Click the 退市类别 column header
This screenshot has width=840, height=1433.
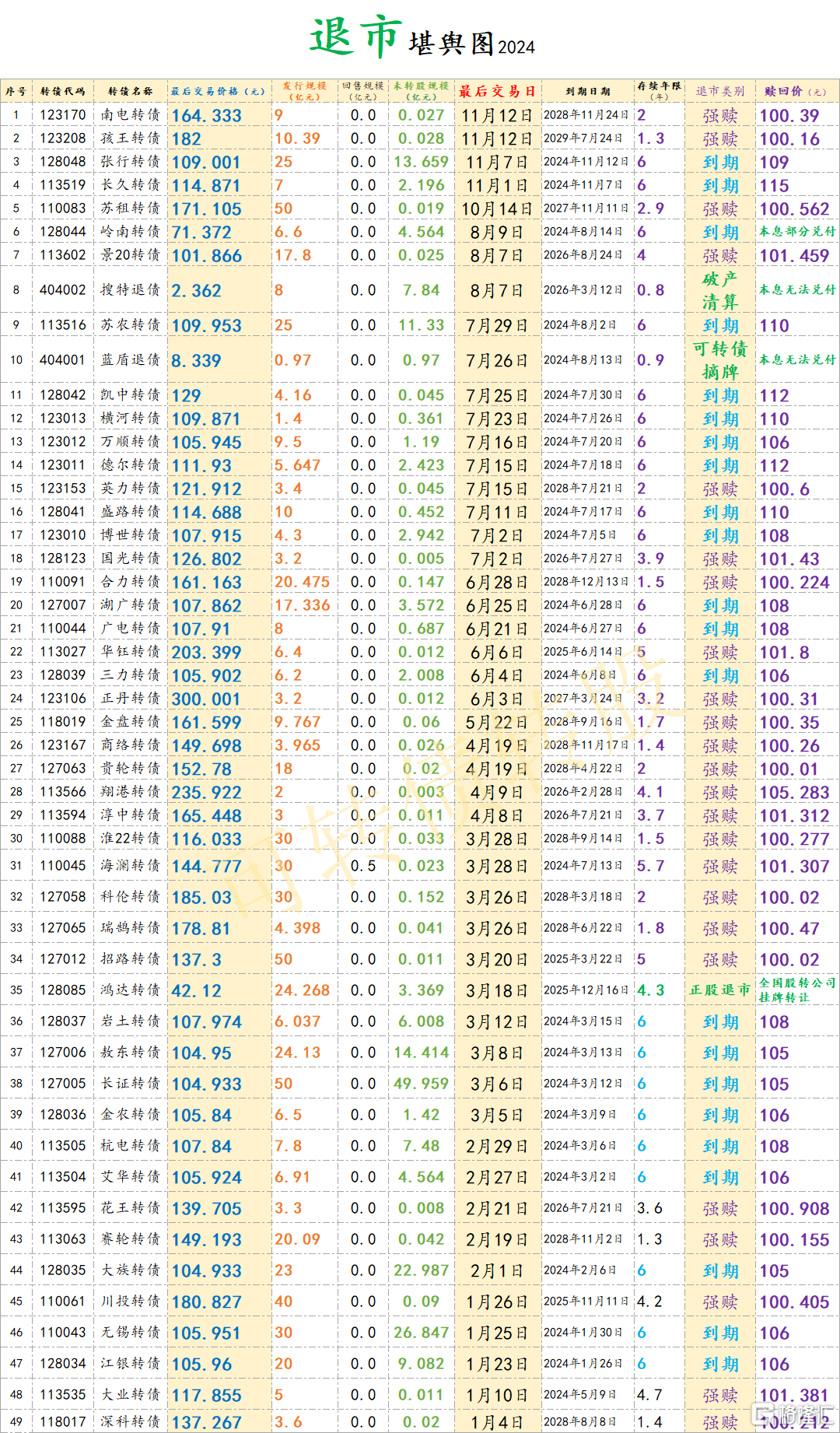(x=719, y=91)
